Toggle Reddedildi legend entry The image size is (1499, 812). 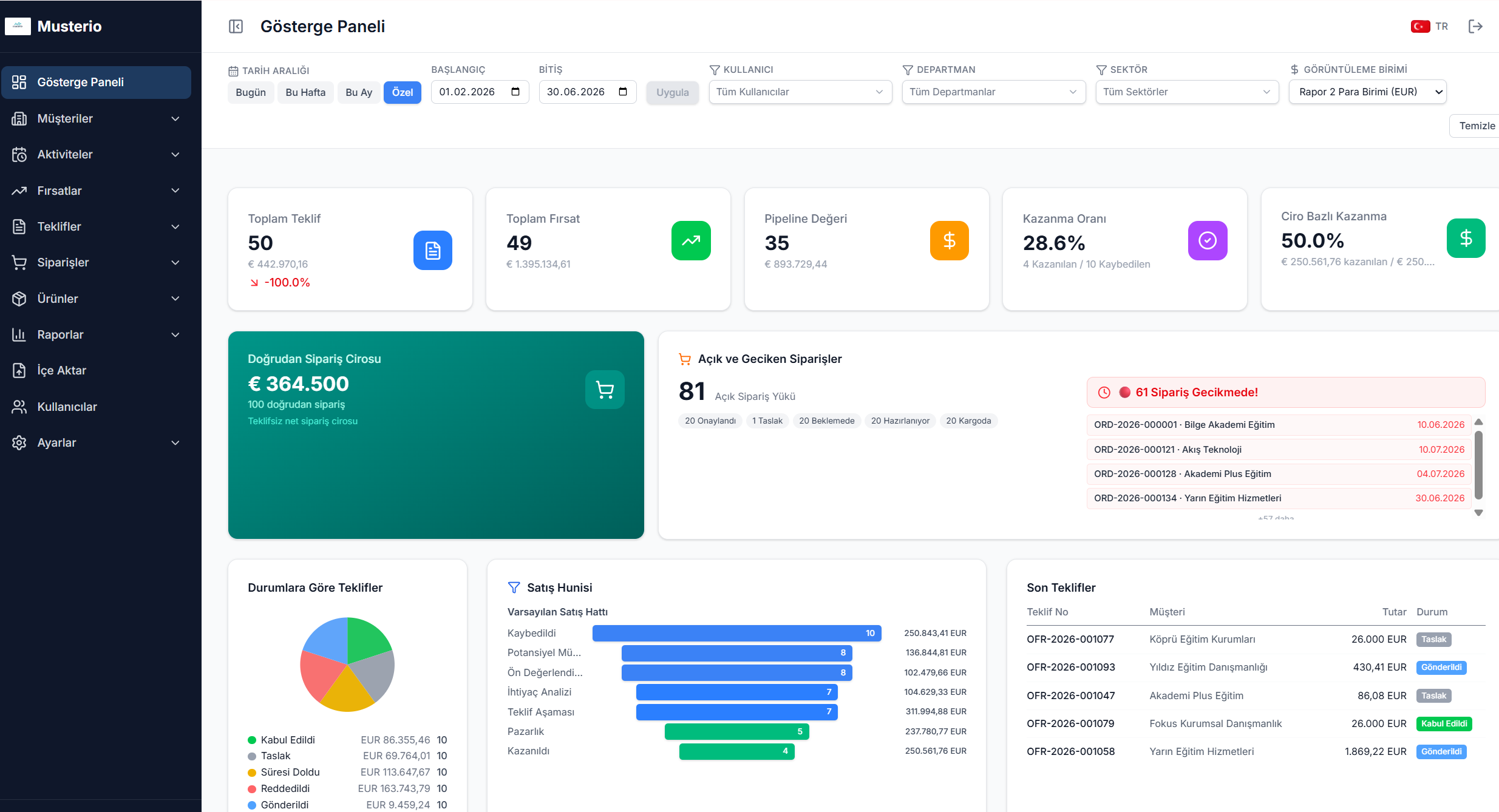[347, 788]
